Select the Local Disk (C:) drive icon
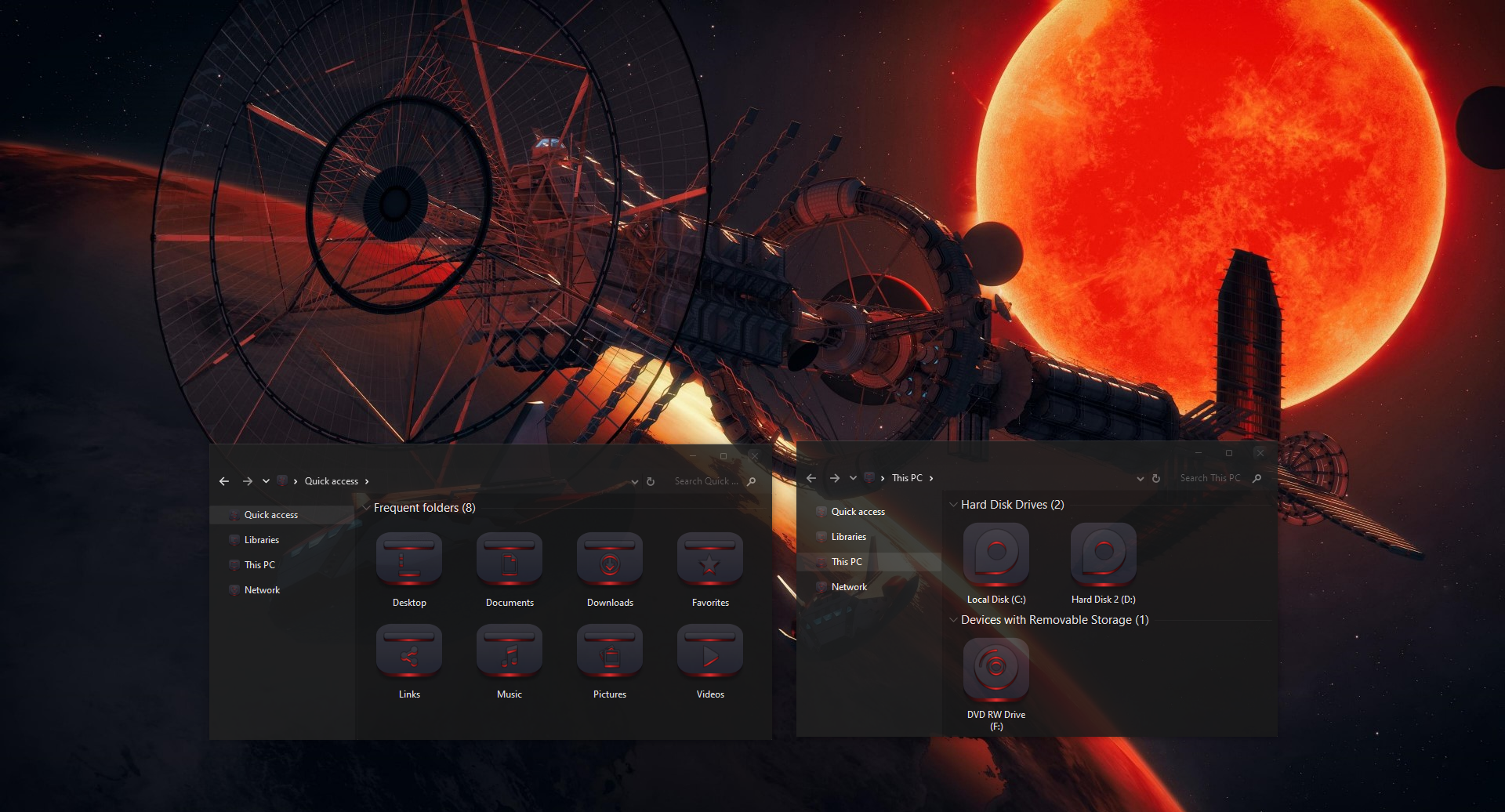 [996, 555]
